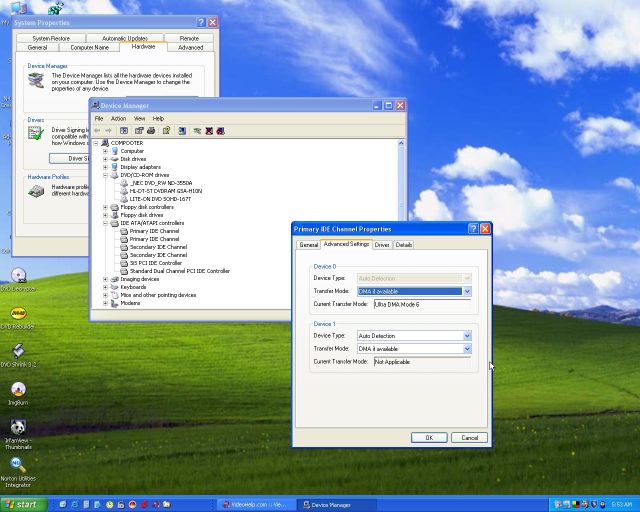Click the help question mark in Primary IDE Channel Properties
Viewport: 640px width, 512px height.
[x=473, y=229]
